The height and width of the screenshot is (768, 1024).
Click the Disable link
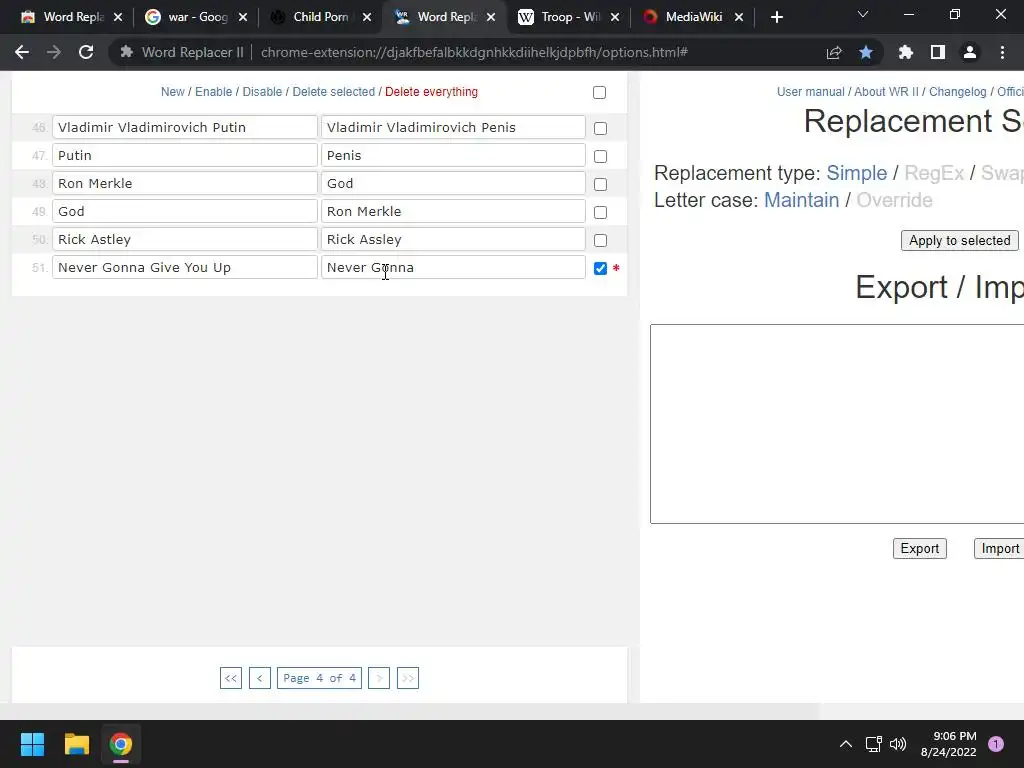(262, 92)
